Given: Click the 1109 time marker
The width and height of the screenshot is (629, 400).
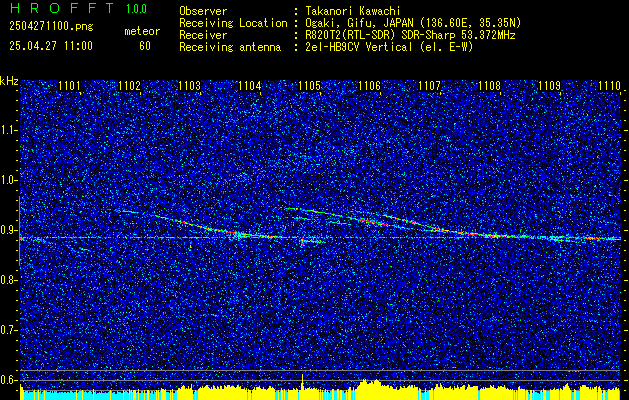Looking at the screenshot, I should coord(549,86).
